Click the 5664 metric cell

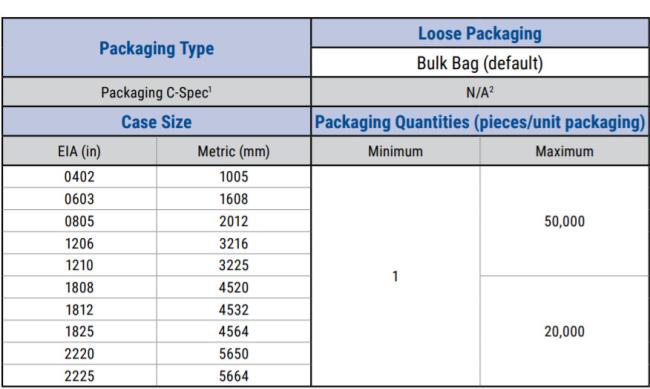click(x=234, y=376)
